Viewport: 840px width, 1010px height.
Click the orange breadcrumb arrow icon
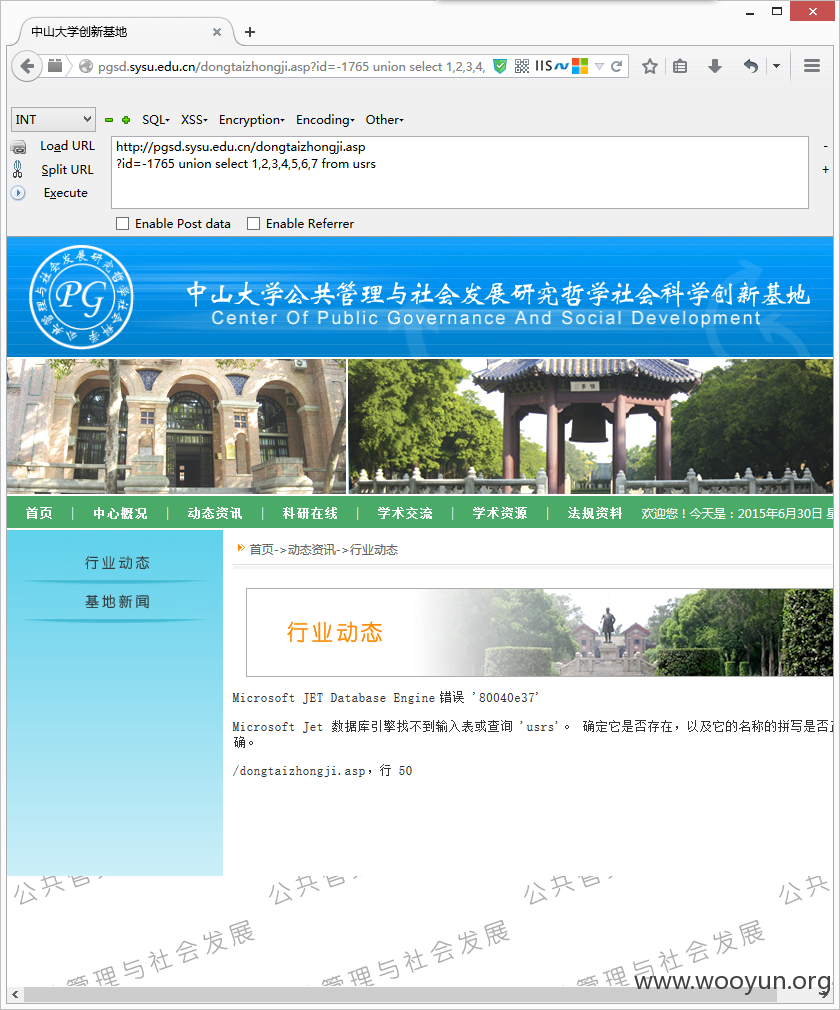click(x=241, y=548)
